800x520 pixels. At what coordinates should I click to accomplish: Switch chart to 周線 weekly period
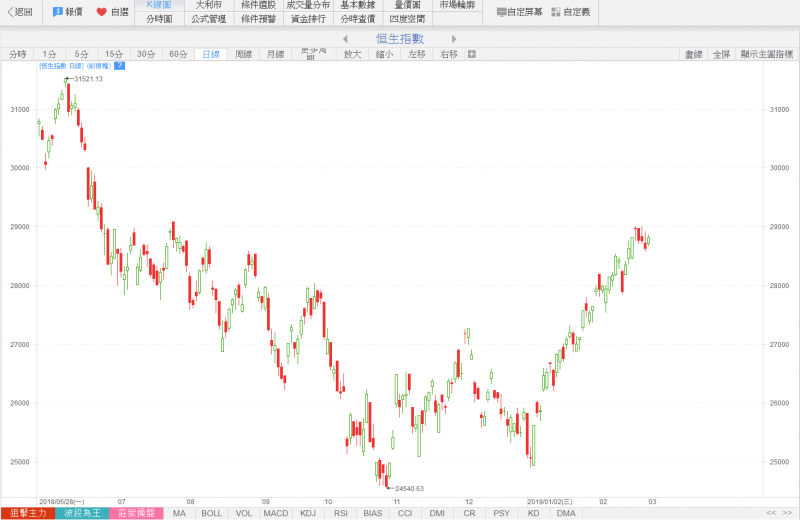pos(243,54)
